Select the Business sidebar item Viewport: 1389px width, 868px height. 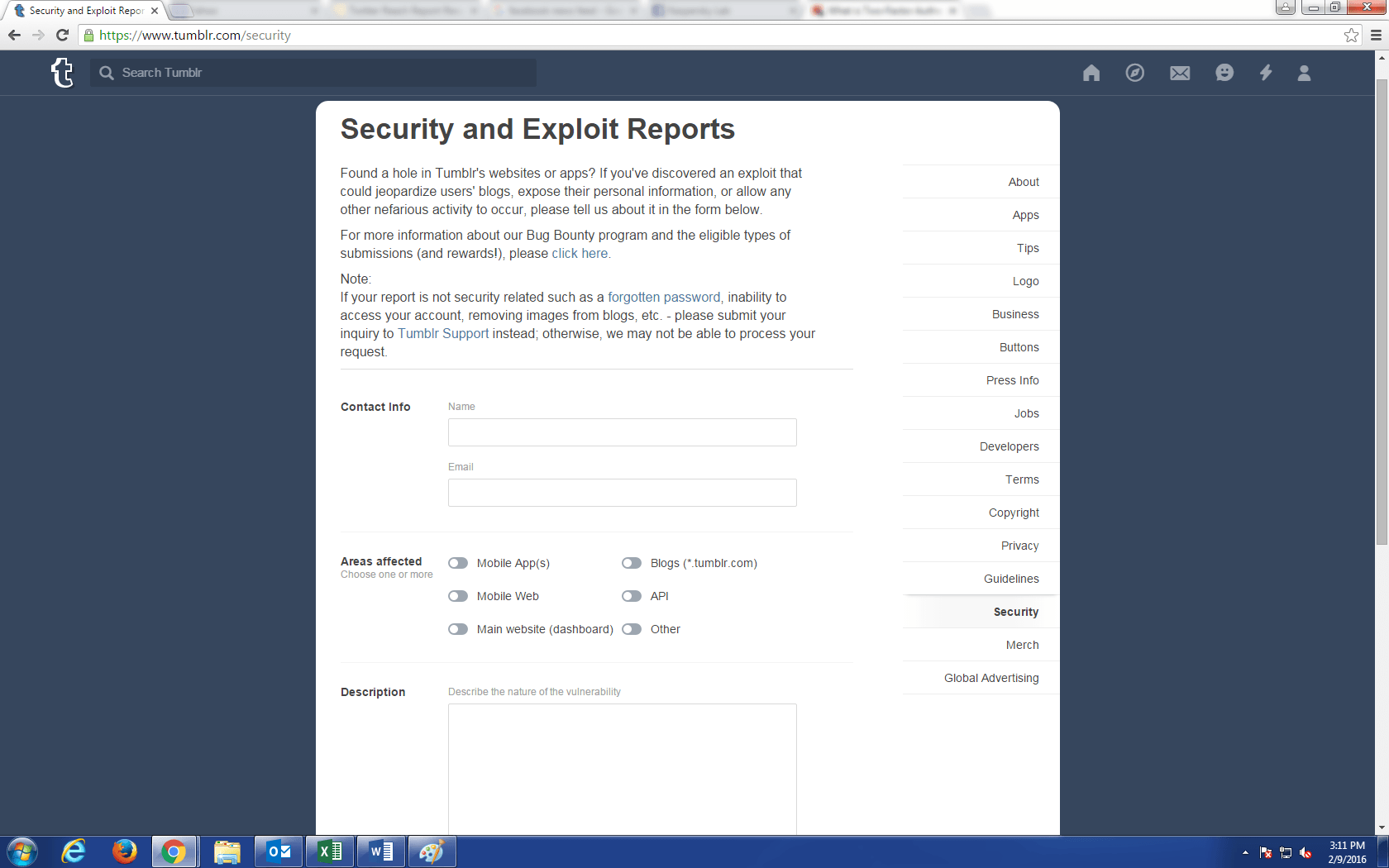[981, 314]
